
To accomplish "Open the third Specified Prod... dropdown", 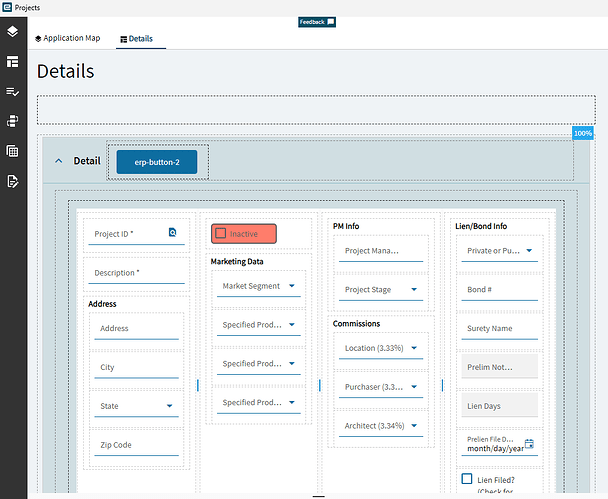I will pyautogui.click(x=259, y=402).
